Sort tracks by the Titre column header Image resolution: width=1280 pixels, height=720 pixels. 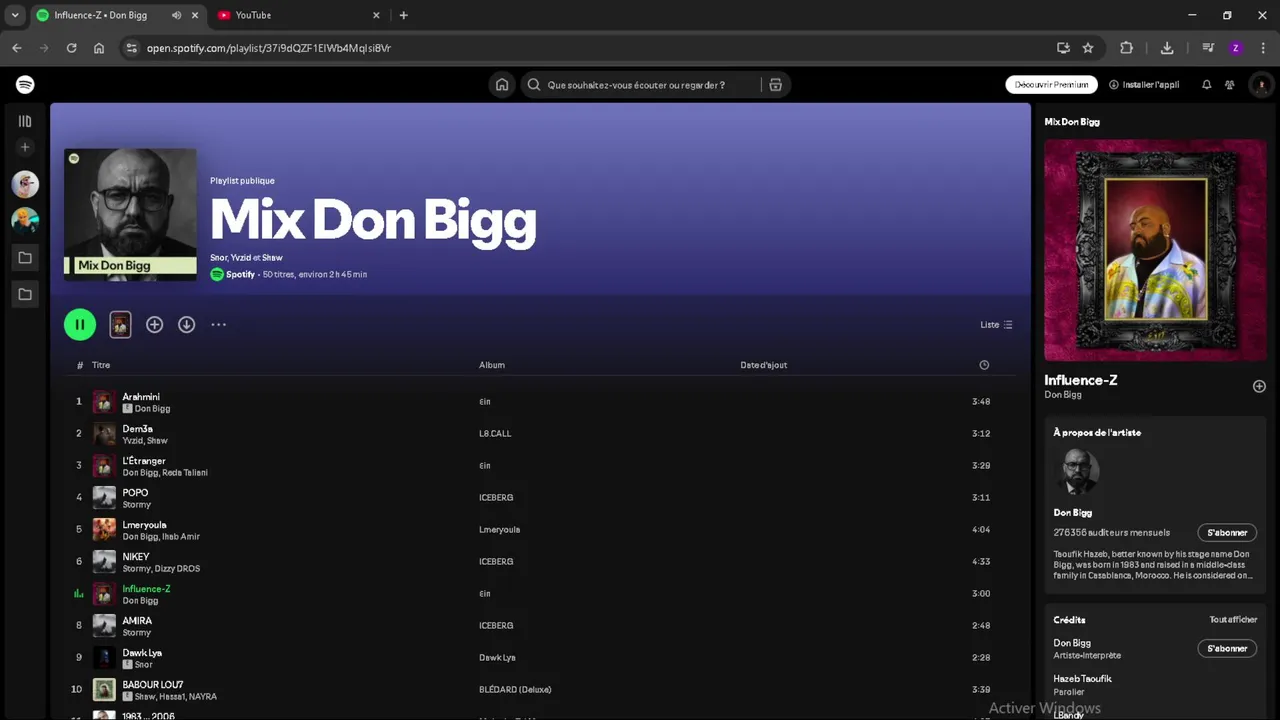pos(101,365)
